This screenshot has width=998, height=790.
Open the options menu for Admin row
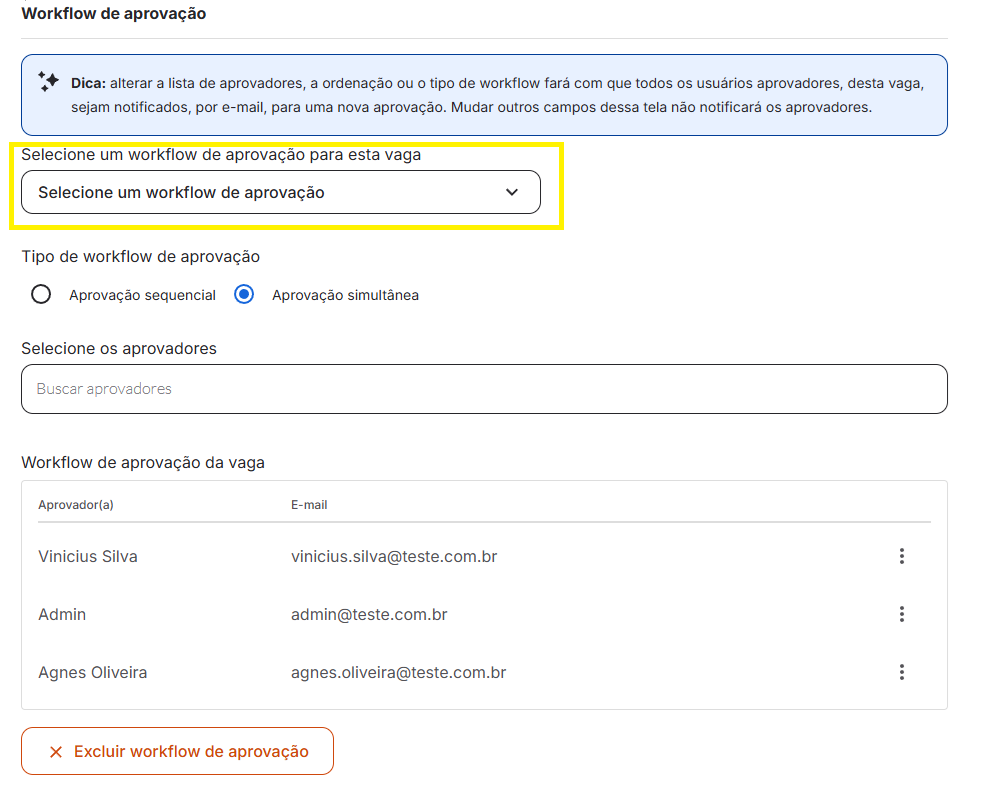click(x=901, y=614)
